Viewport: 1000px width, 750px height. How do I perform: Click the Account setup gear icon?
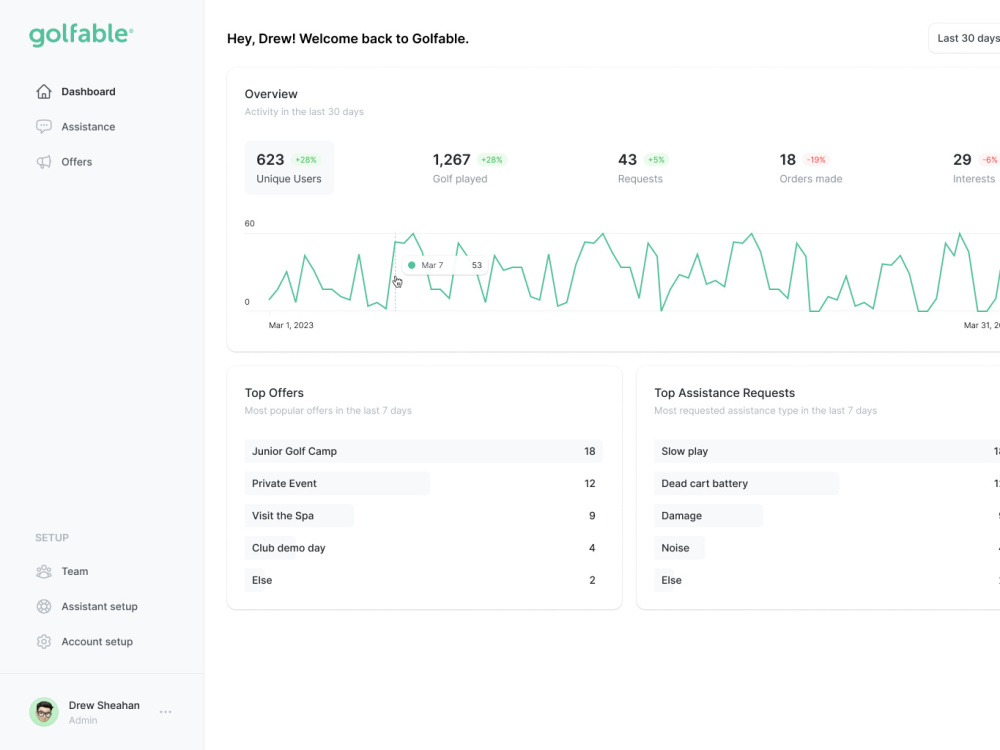tap(44, 641)
